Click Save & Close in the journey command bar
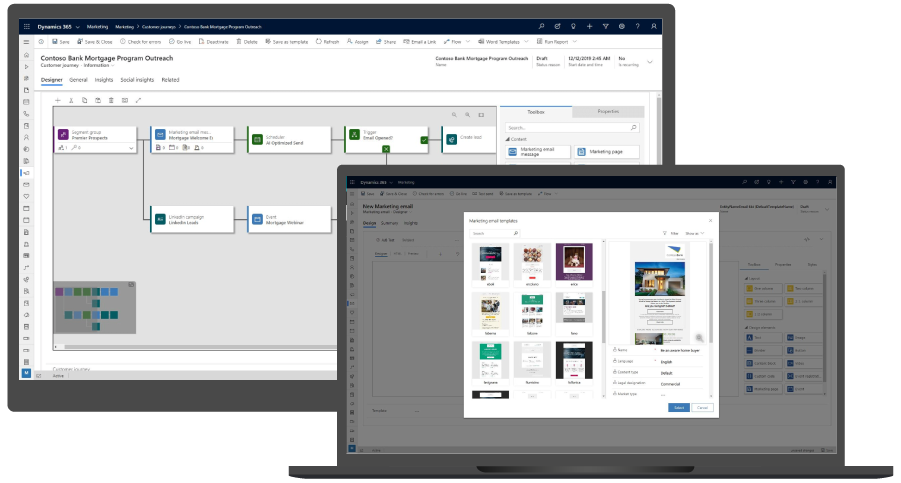901x483 pixels. click(x=95, y=42)
